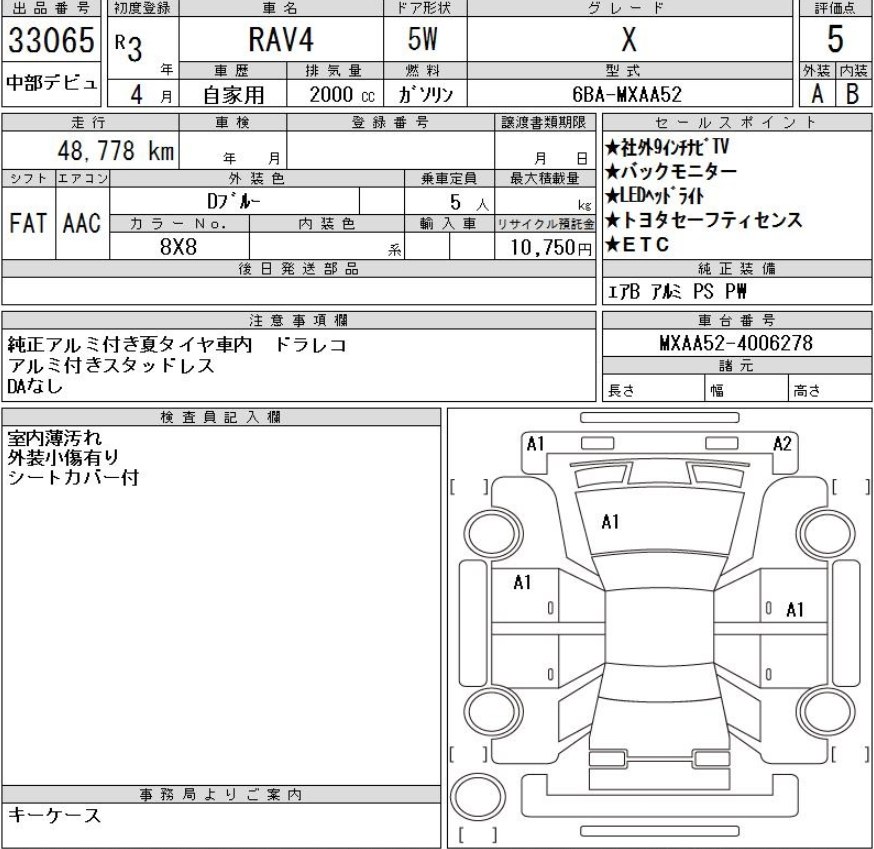Select the exterior grade A
The height and width of the screenshot is (849, 874).
coord(817,94)
